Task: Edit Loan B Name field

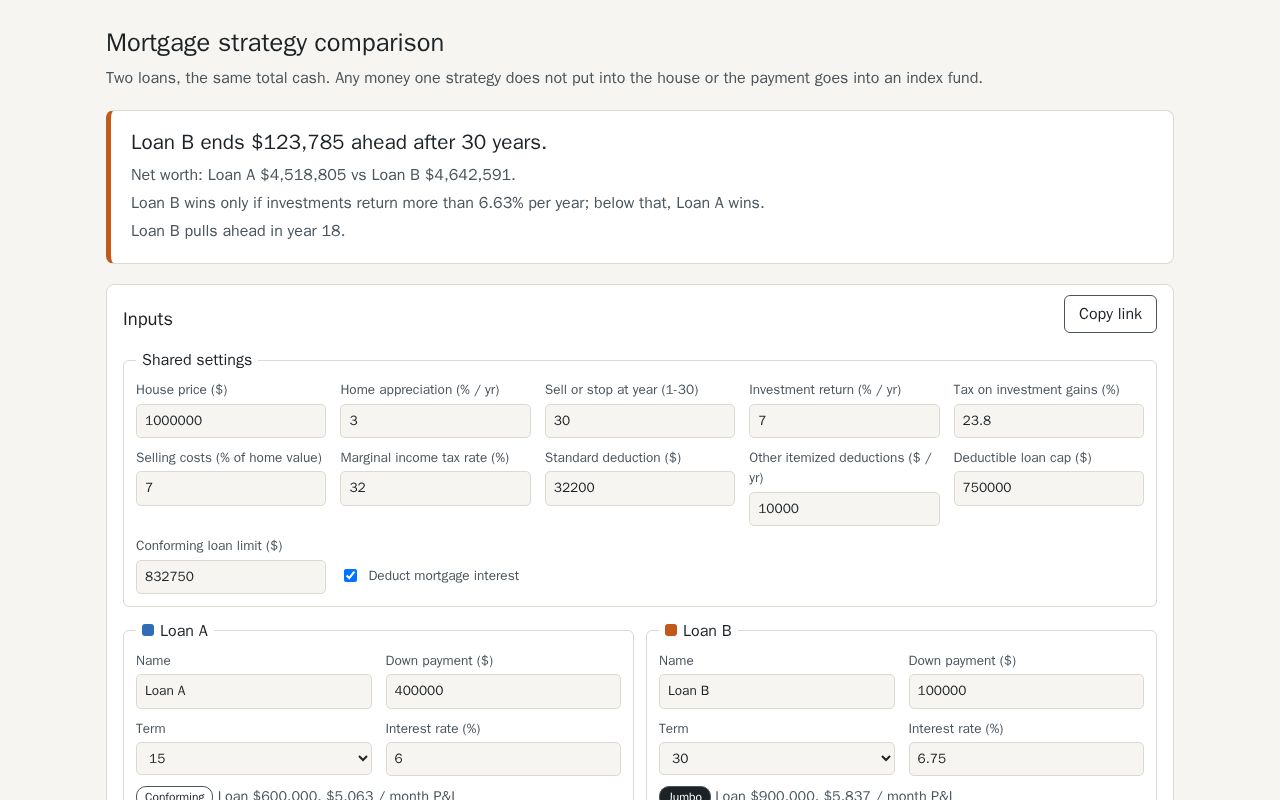Action: click(777, 691)
